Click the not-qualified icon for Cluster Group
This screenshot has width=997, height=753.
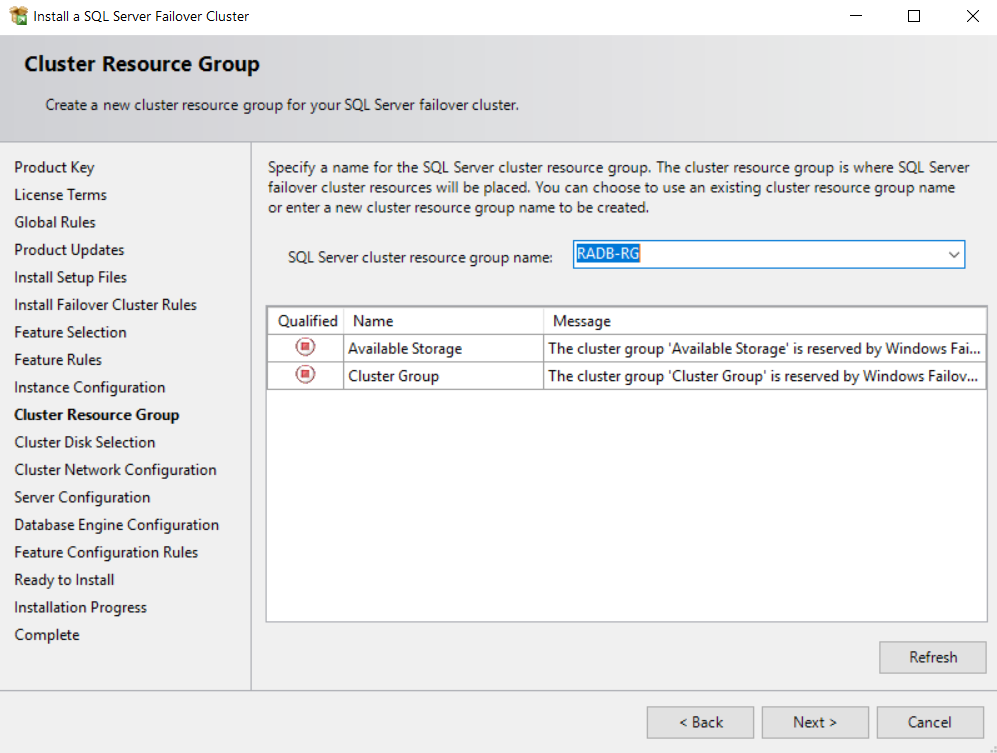click(x=305, y=375)
